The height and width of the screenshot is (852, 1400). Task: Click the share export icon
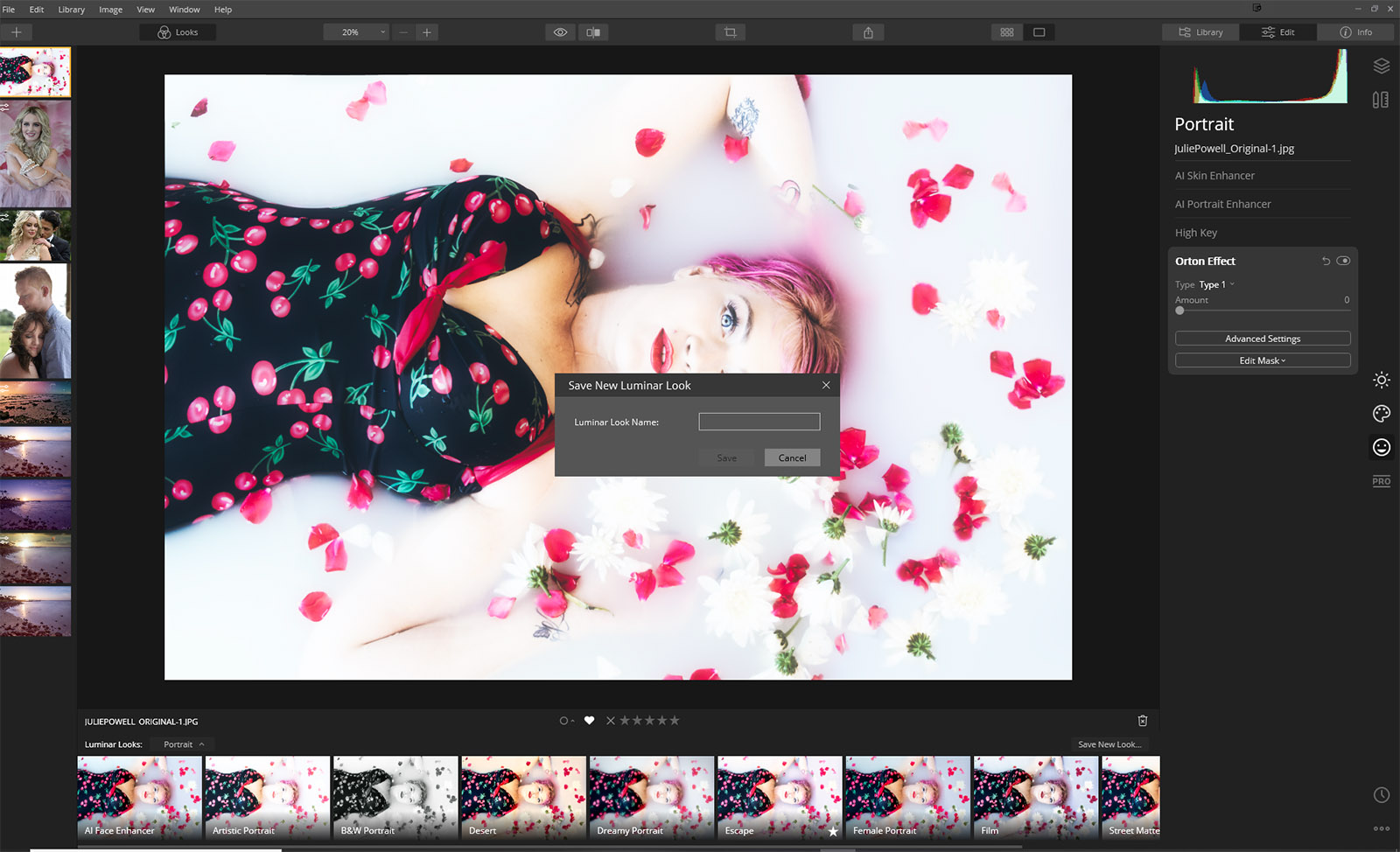tap(868, 32)
